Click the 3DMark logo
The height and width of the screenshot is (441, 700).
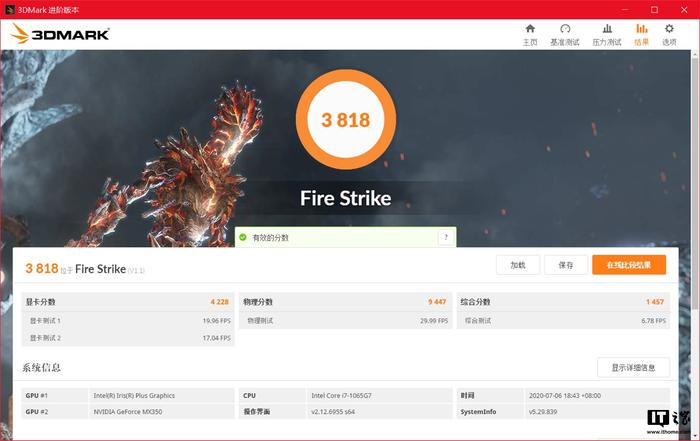pos(60,34)
